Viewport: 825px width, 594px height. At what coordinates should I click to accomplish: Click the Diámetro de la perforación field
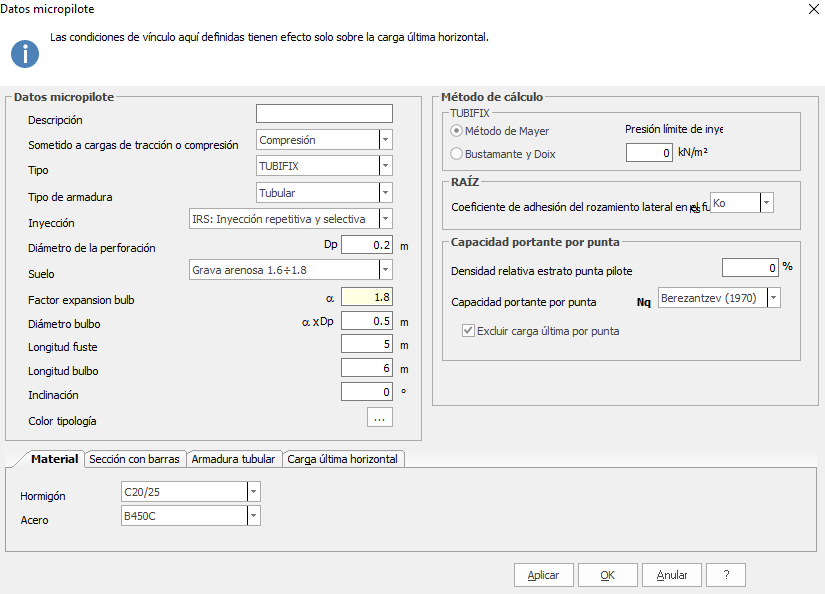pyautogui.click(x=367, y=245)
